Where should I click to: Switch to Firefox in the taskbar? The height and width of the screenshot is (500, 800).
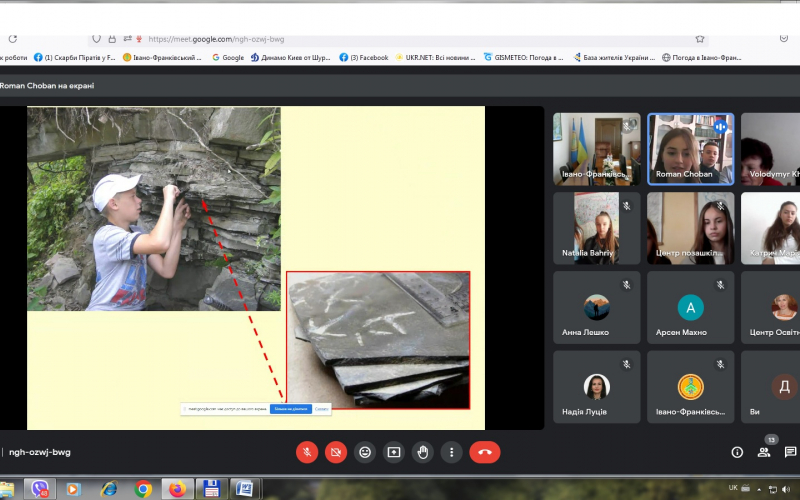pyautogui.click(x=178, y=489)
